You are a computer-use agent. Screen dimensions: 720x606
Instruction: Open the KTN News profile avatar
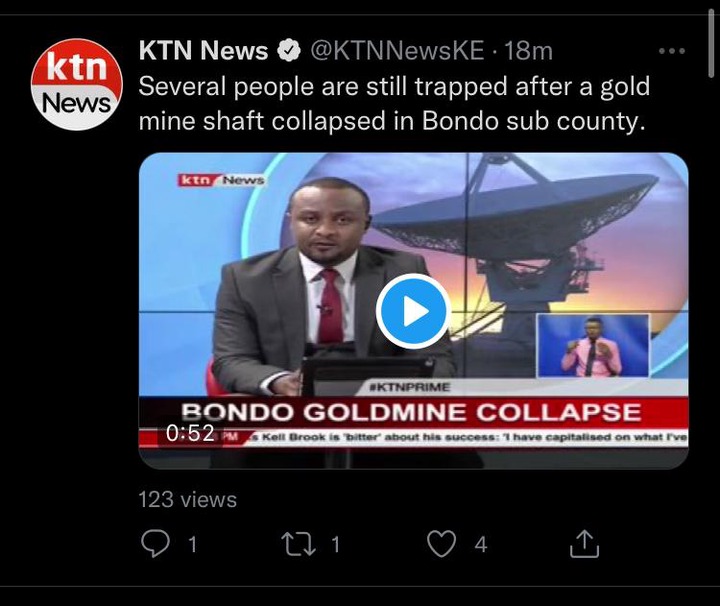pyautogui.click(x=77, y=84)
